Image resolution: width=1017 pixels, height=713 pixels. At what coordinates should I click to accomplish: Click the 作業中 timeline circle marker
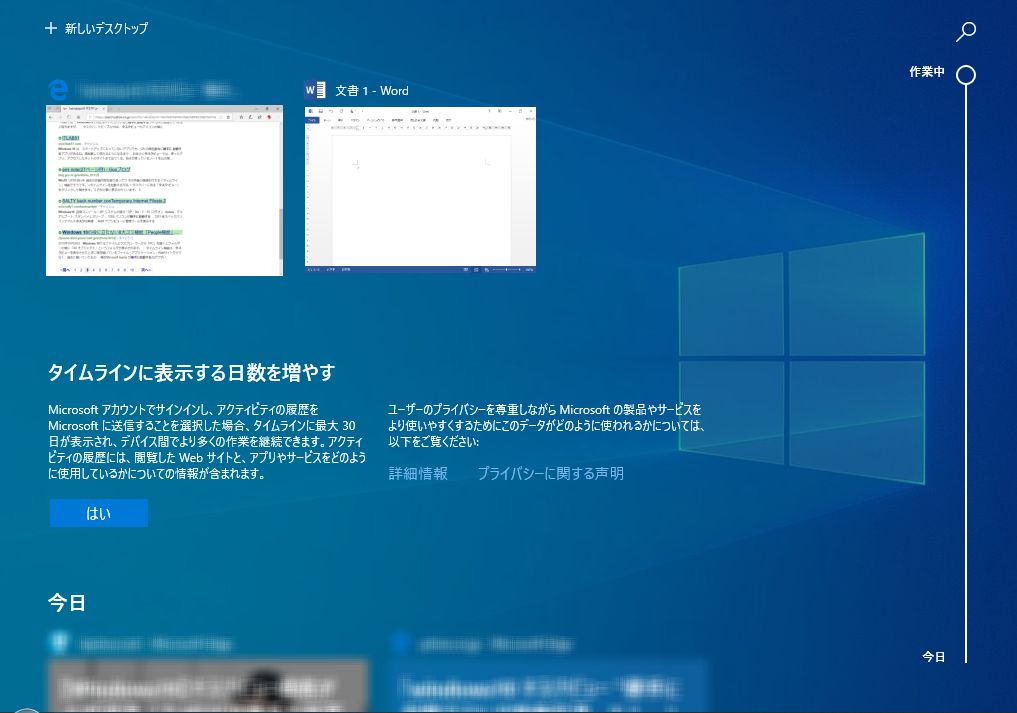pyautogui.click(x=966, y=75)
